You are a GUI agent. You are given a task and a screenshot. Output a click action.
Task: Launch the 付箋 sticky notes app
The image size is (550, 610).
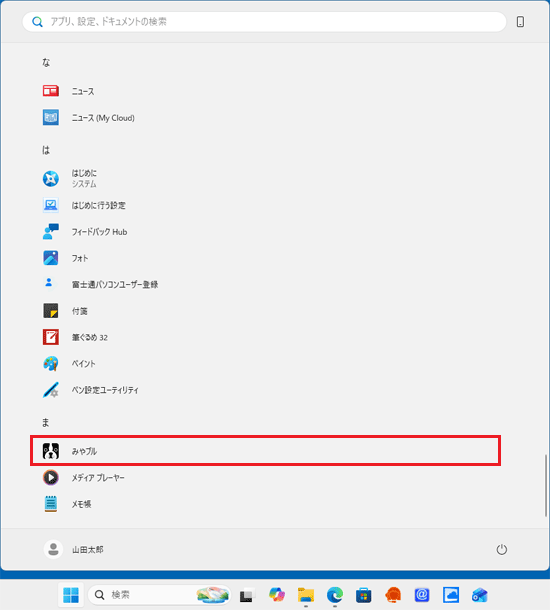coord(265,311)
